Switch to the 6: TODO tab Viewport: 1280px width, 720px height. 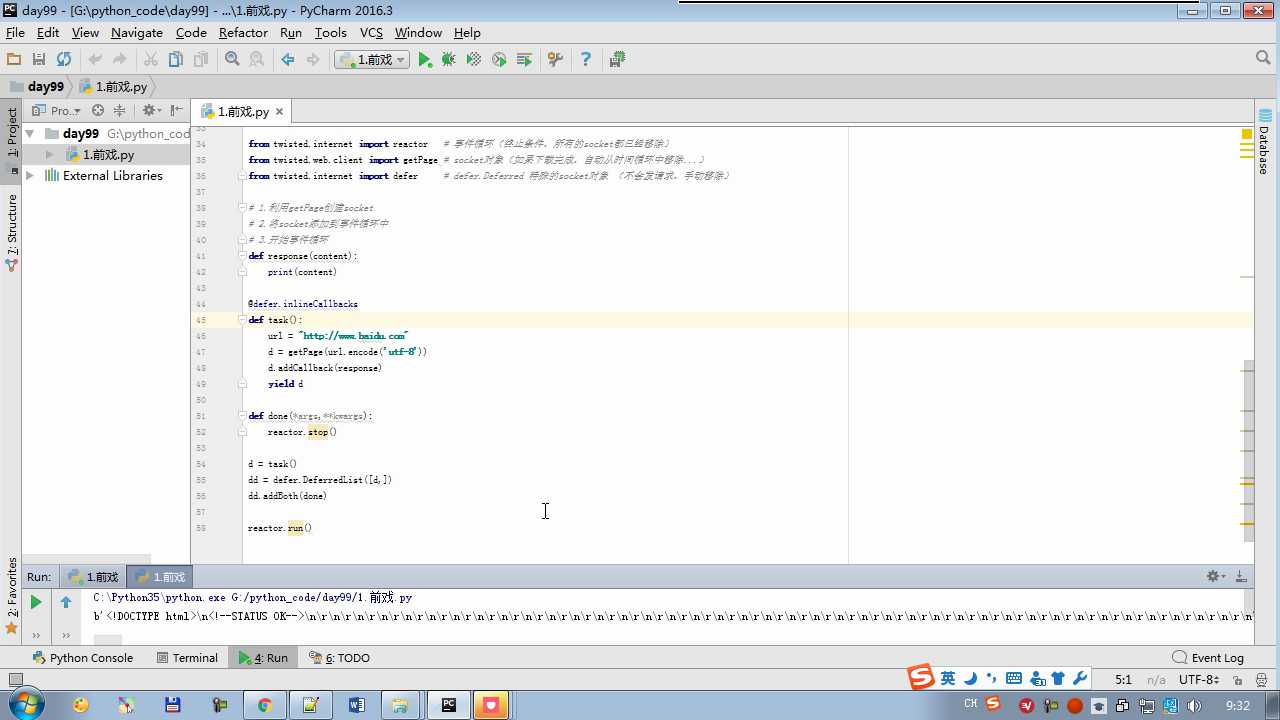pyautogui.click(x=339, y=658)
